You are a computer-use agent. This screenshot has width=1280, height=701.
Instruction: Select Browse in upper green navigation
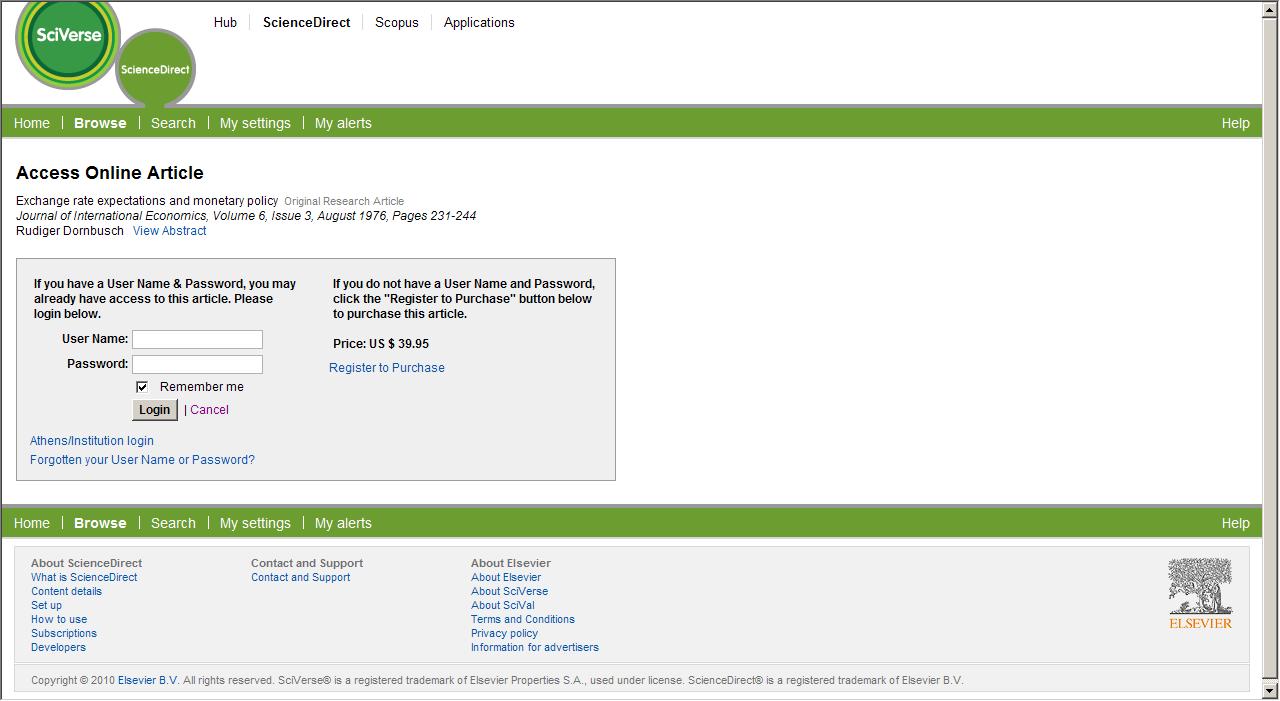(100, 123)
